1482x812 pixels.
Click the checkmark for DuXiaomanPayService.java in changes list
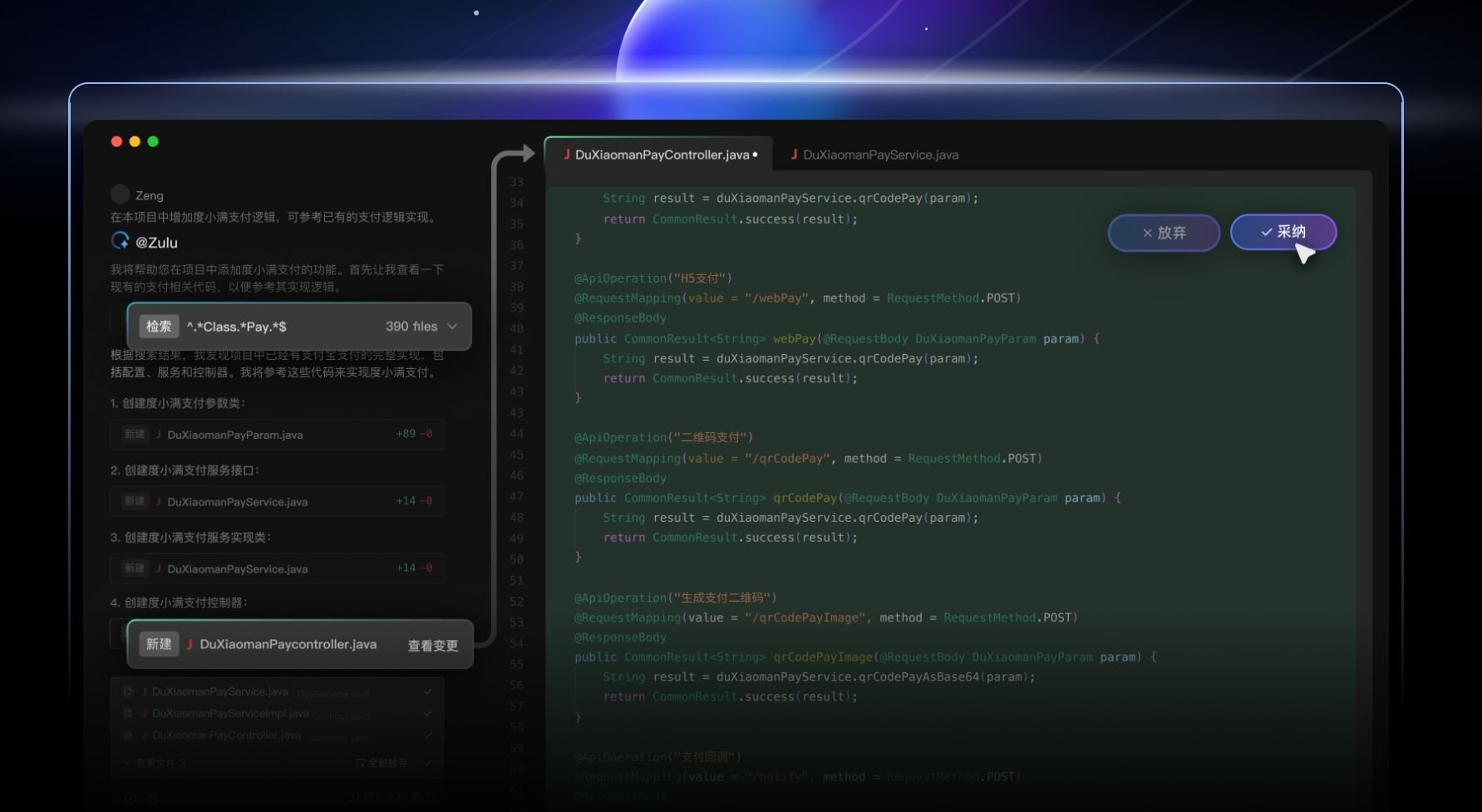(x=428, y=691)
